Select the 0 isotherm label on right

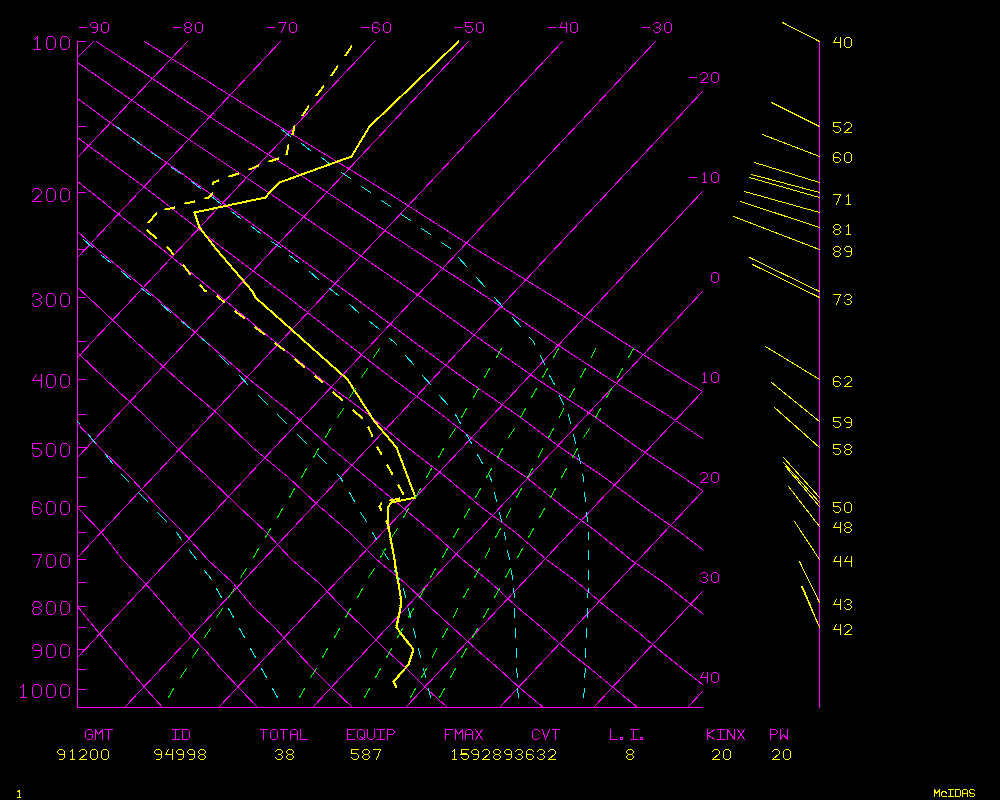(x=714, y=278)
